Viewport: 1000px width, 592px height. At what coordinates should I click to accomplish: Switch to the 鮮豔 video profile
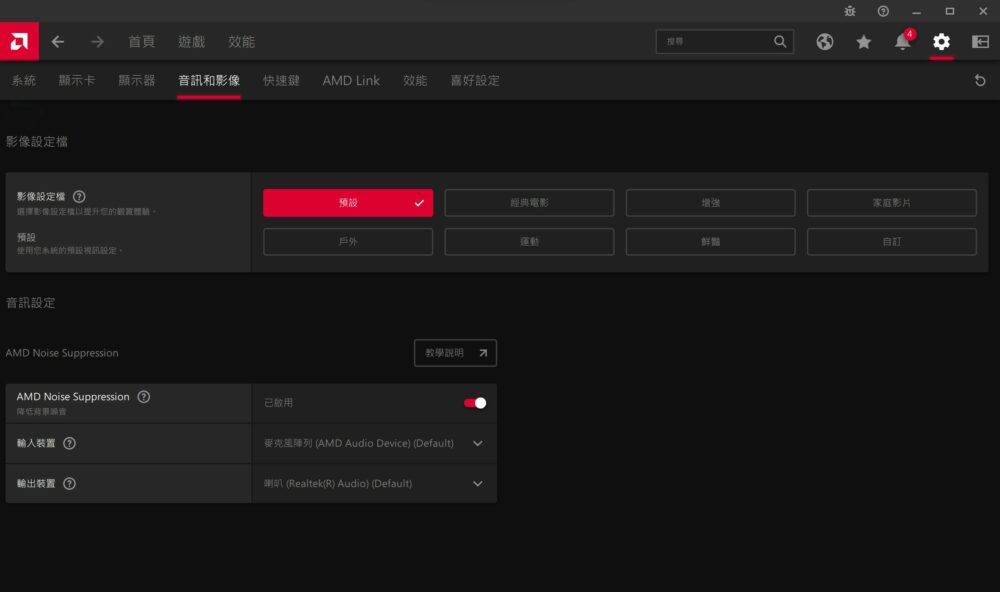click(710, 242)
